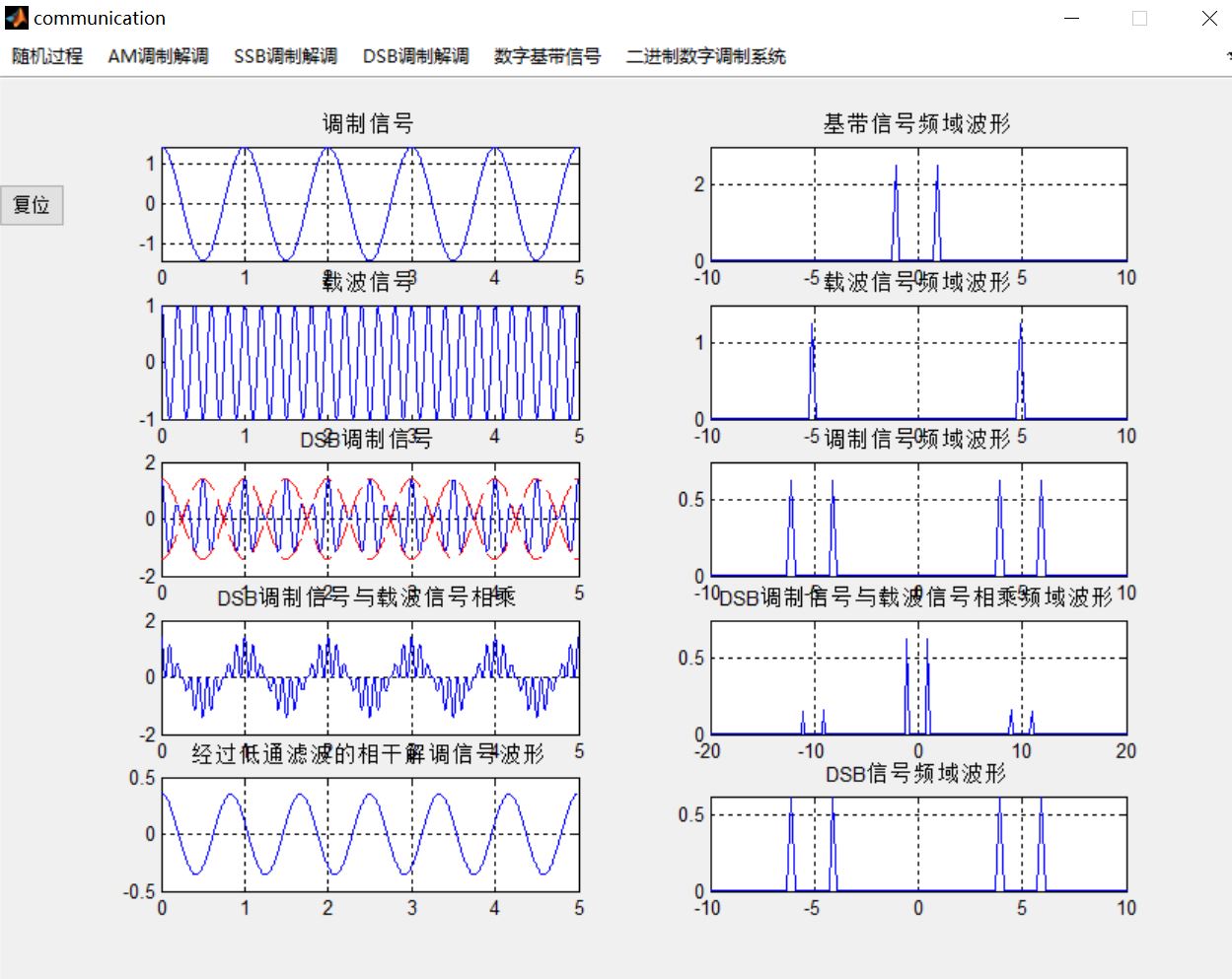Minimize the communication window
Image resolution: width=1232 pixels, height=979 pixels.
[1072, 18]
